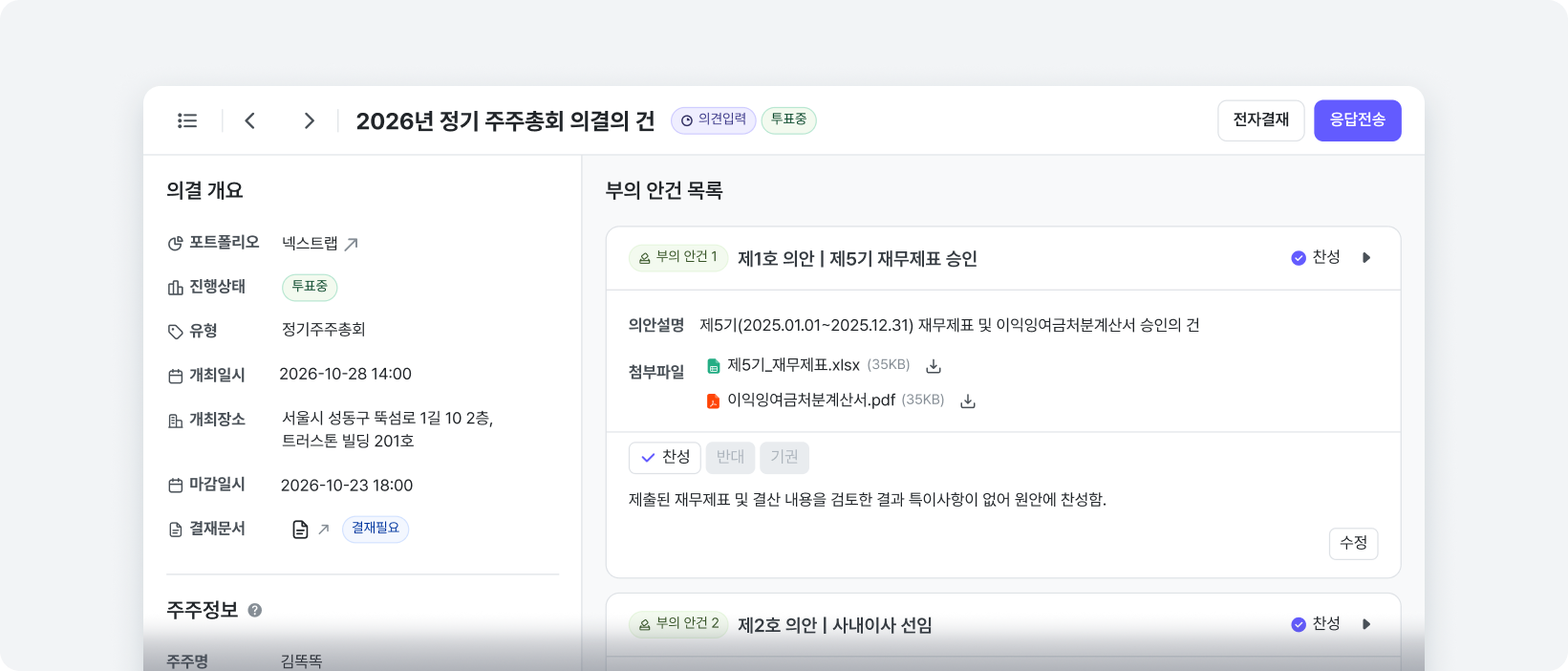Select 반대 vote option for agenda 1
1568x671 pixels.
(730, 458)
